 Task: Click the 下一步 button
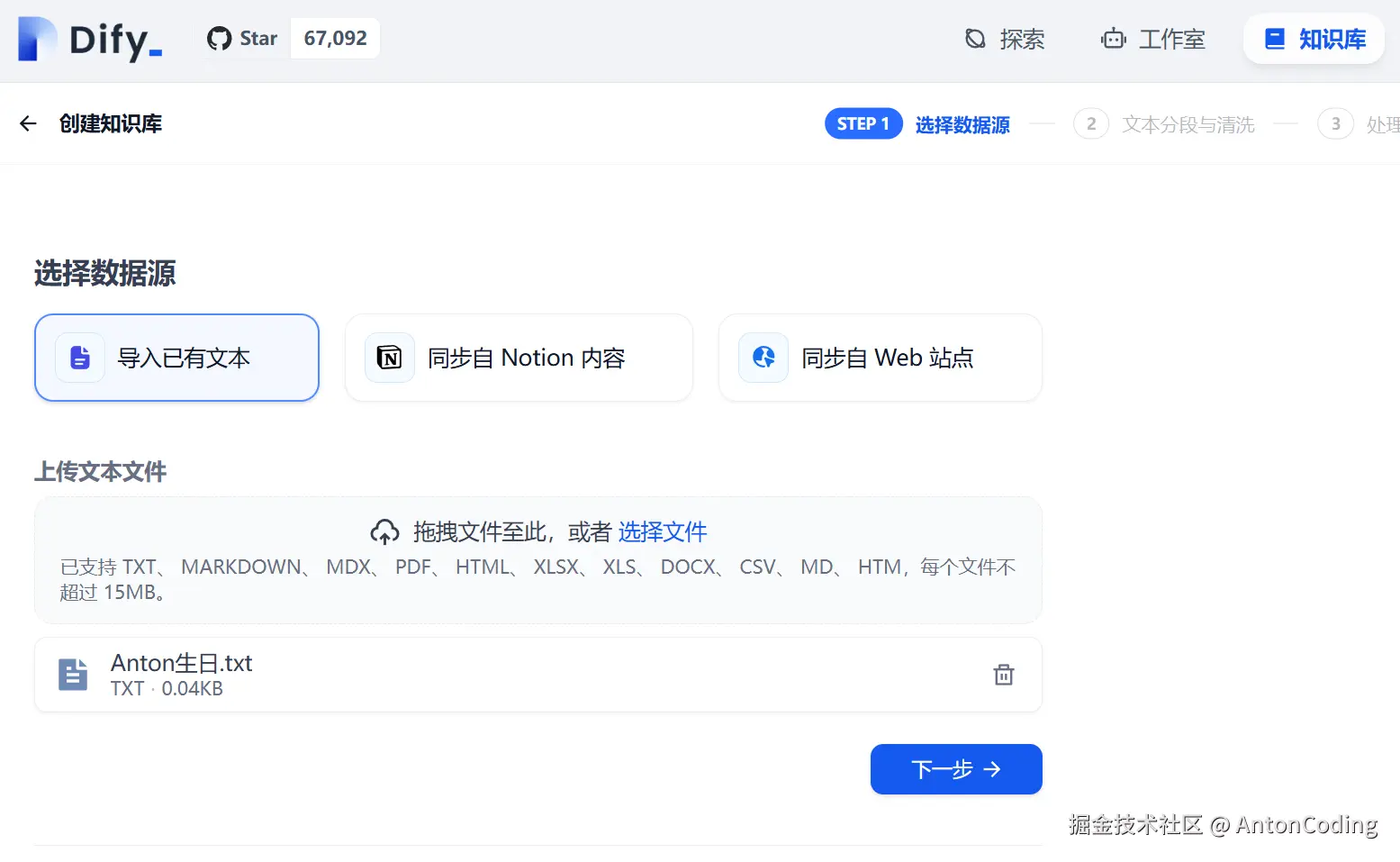(956, 769)
